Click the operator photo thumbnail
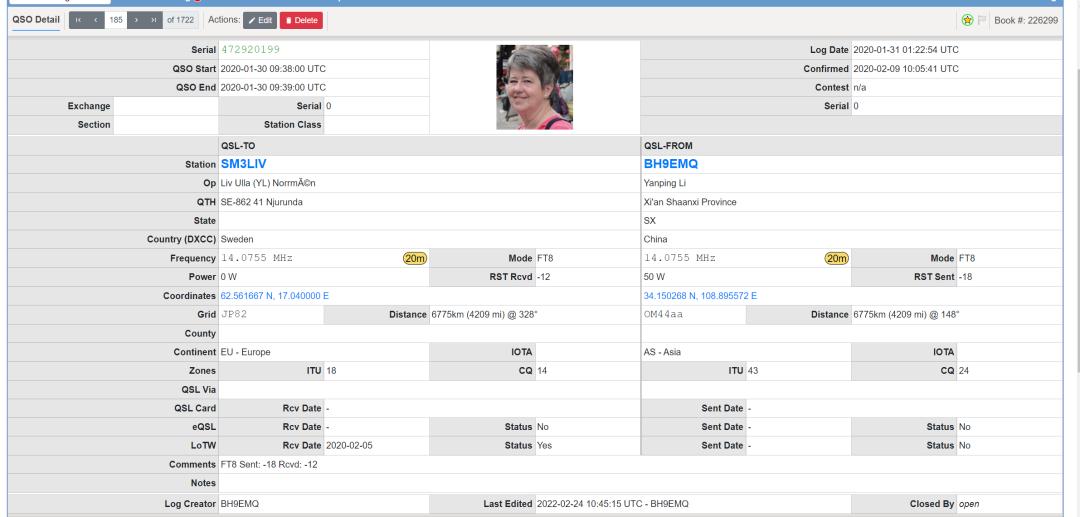Screen dimensions: 1080x517 534,87
